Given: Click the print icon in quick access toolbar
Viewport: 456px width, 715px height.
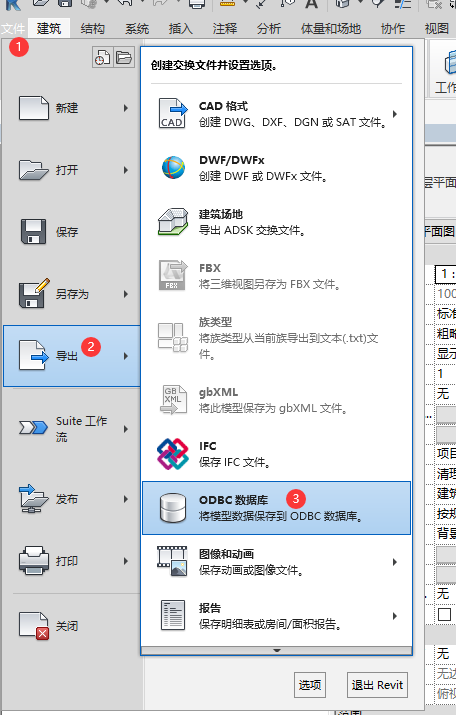Looking at the screenshot, I should tap(197, 4).
